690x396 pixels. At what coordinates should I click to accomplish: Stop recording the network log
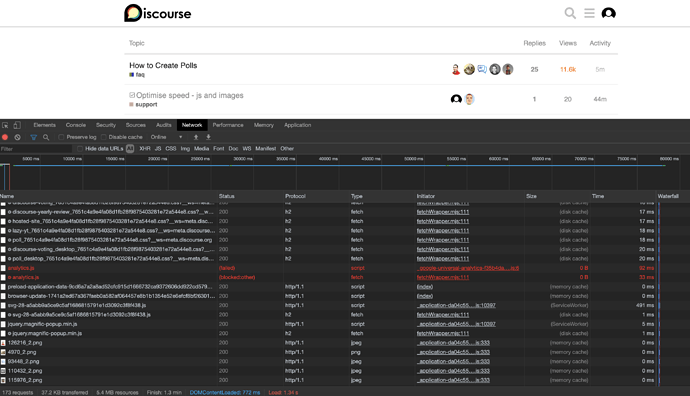(x=5, y=137)
